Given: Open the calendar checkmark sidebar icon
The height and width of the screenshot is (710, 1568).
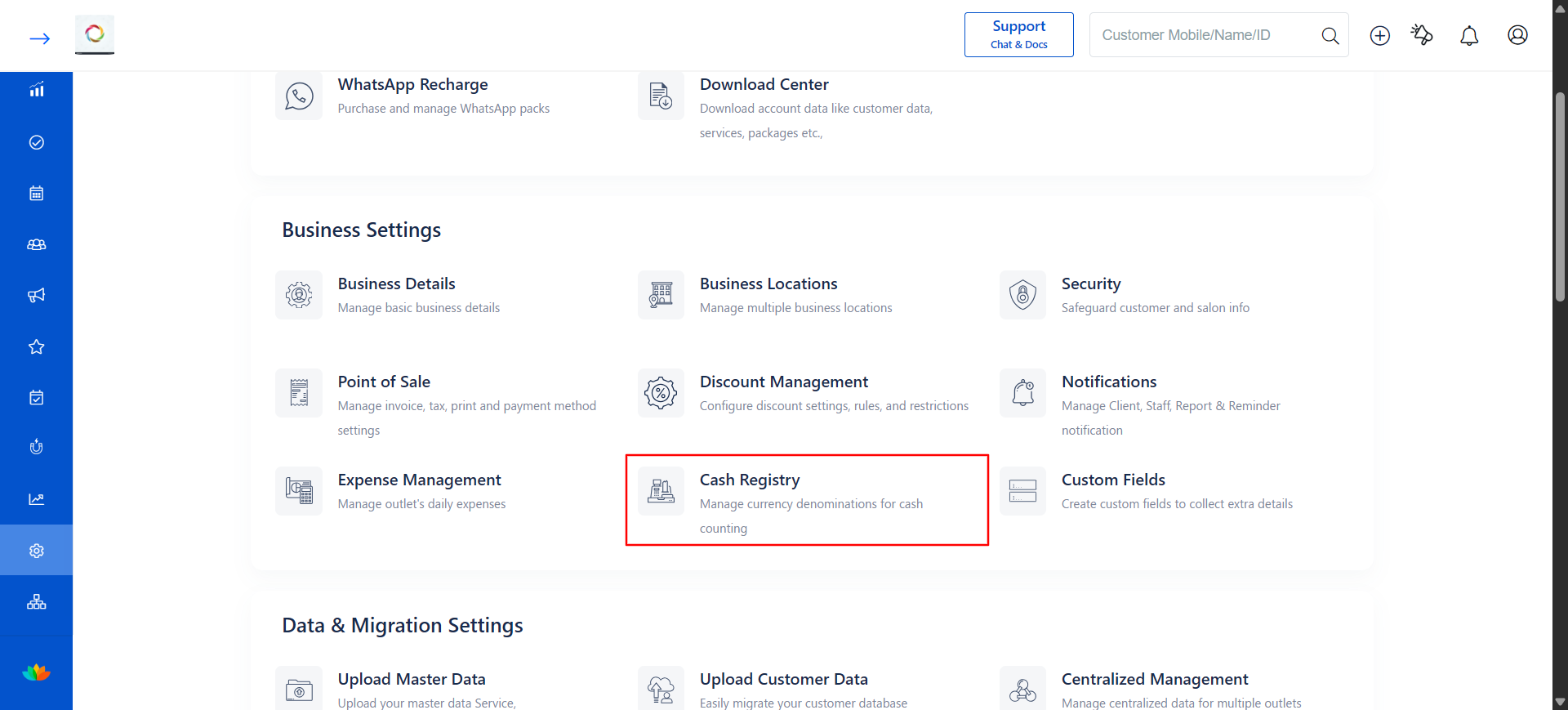Looking at the screenshot, I should coord(37,397).
